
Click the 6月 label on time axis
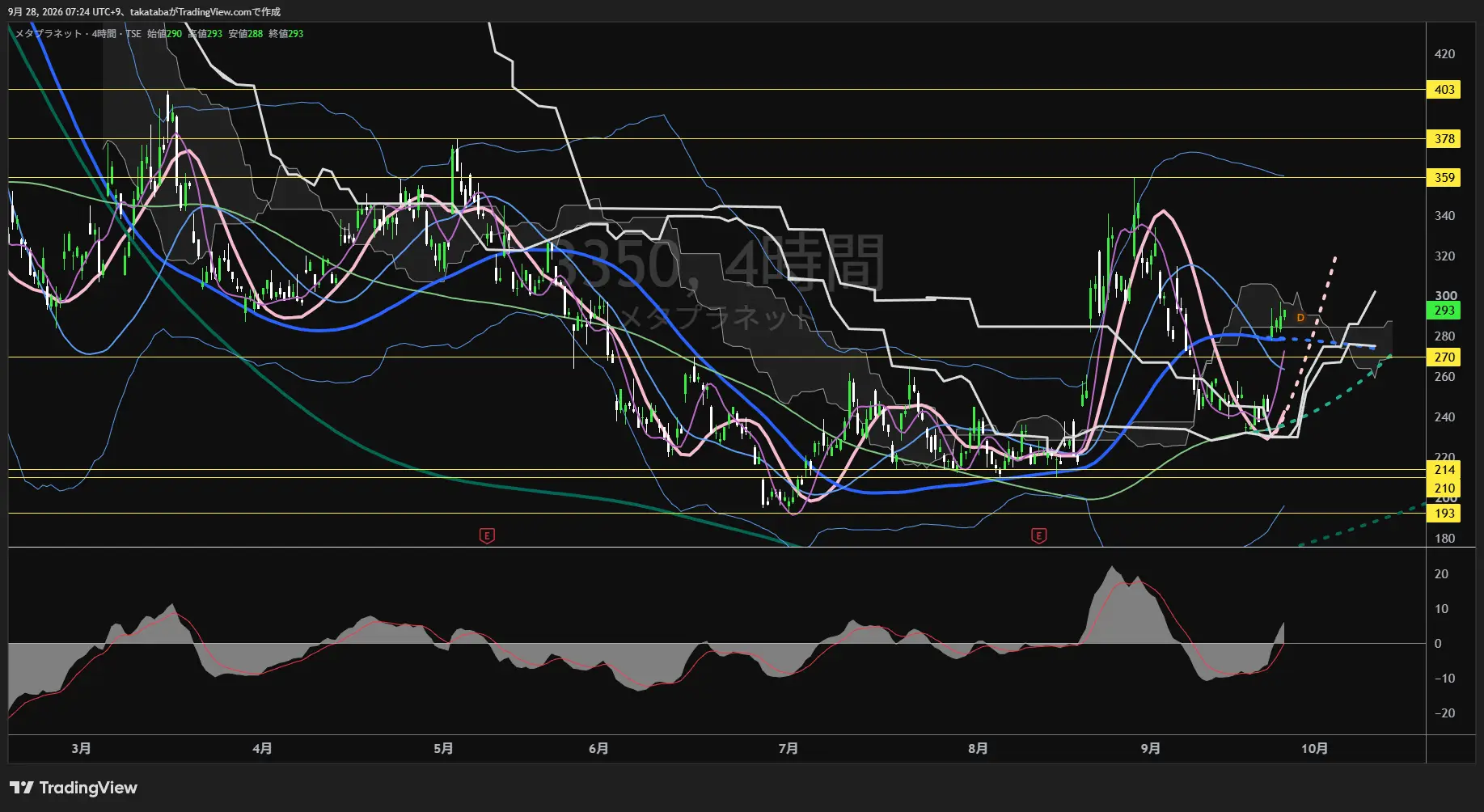[598, 748]
